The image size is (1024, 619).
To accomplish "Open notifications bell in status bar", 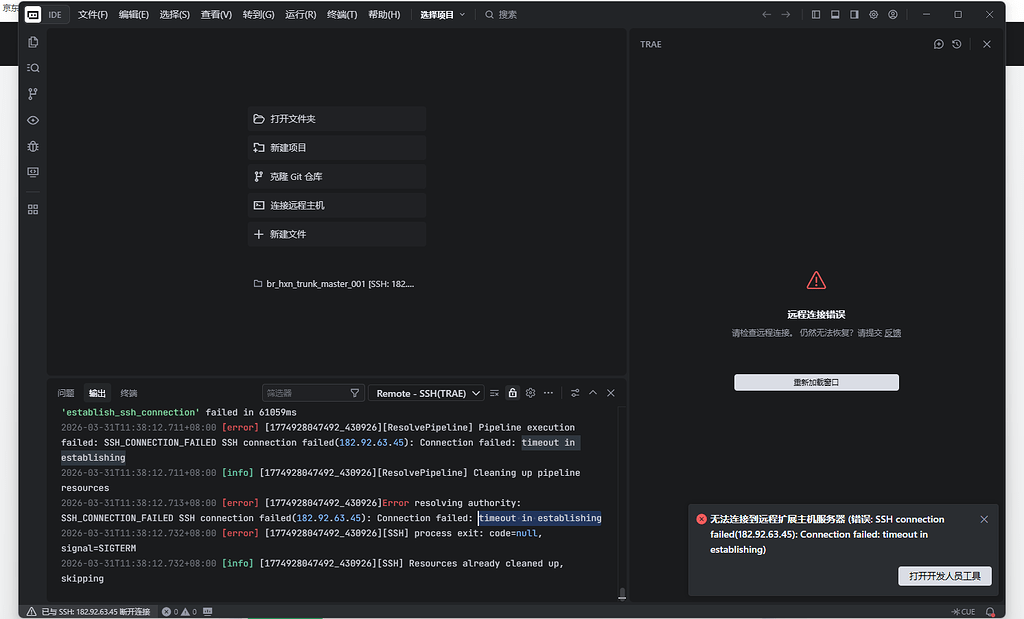I will [x=990, y=612].
